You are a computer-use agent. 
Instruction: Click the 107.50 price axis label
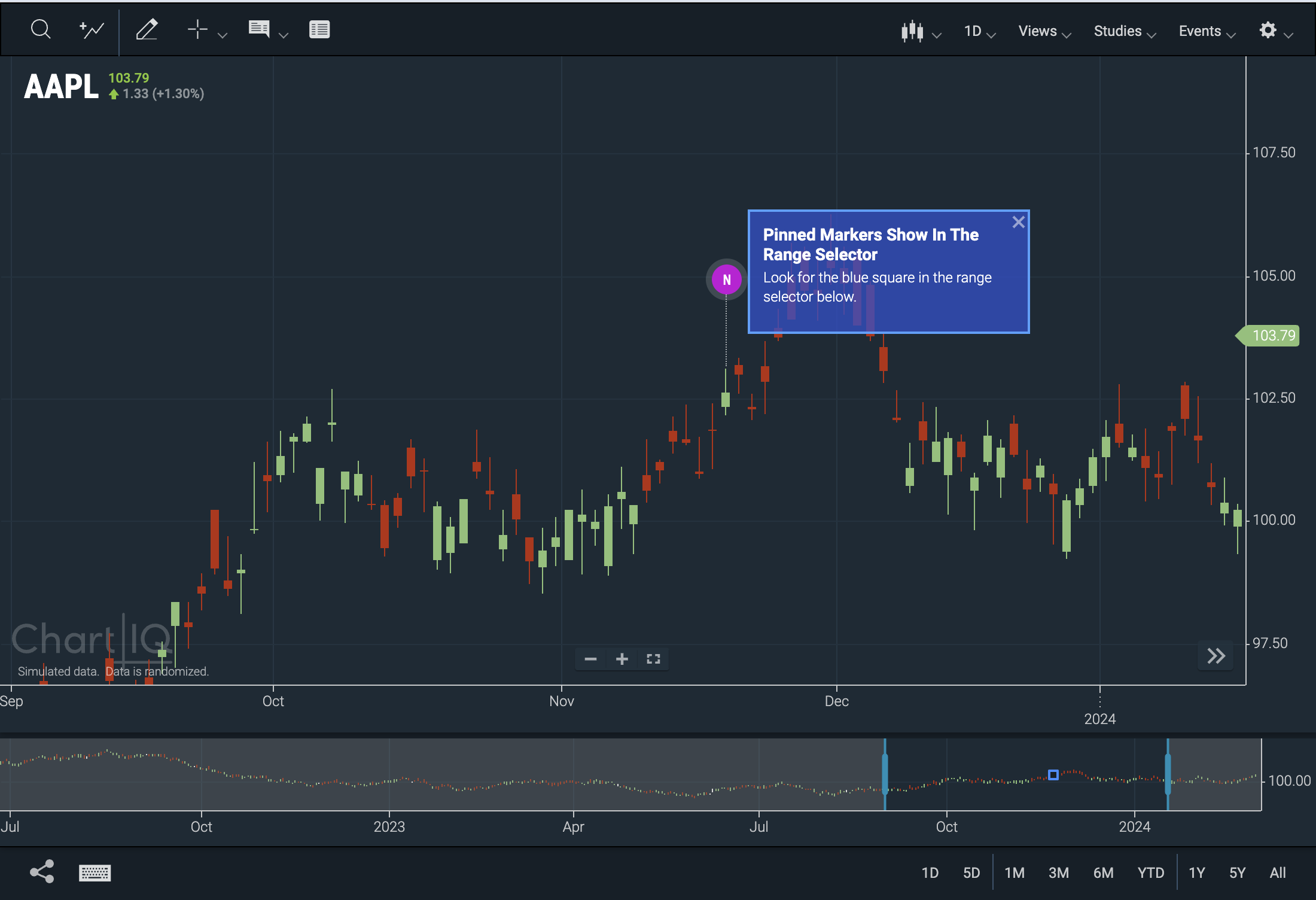[x=1274, y=153]
